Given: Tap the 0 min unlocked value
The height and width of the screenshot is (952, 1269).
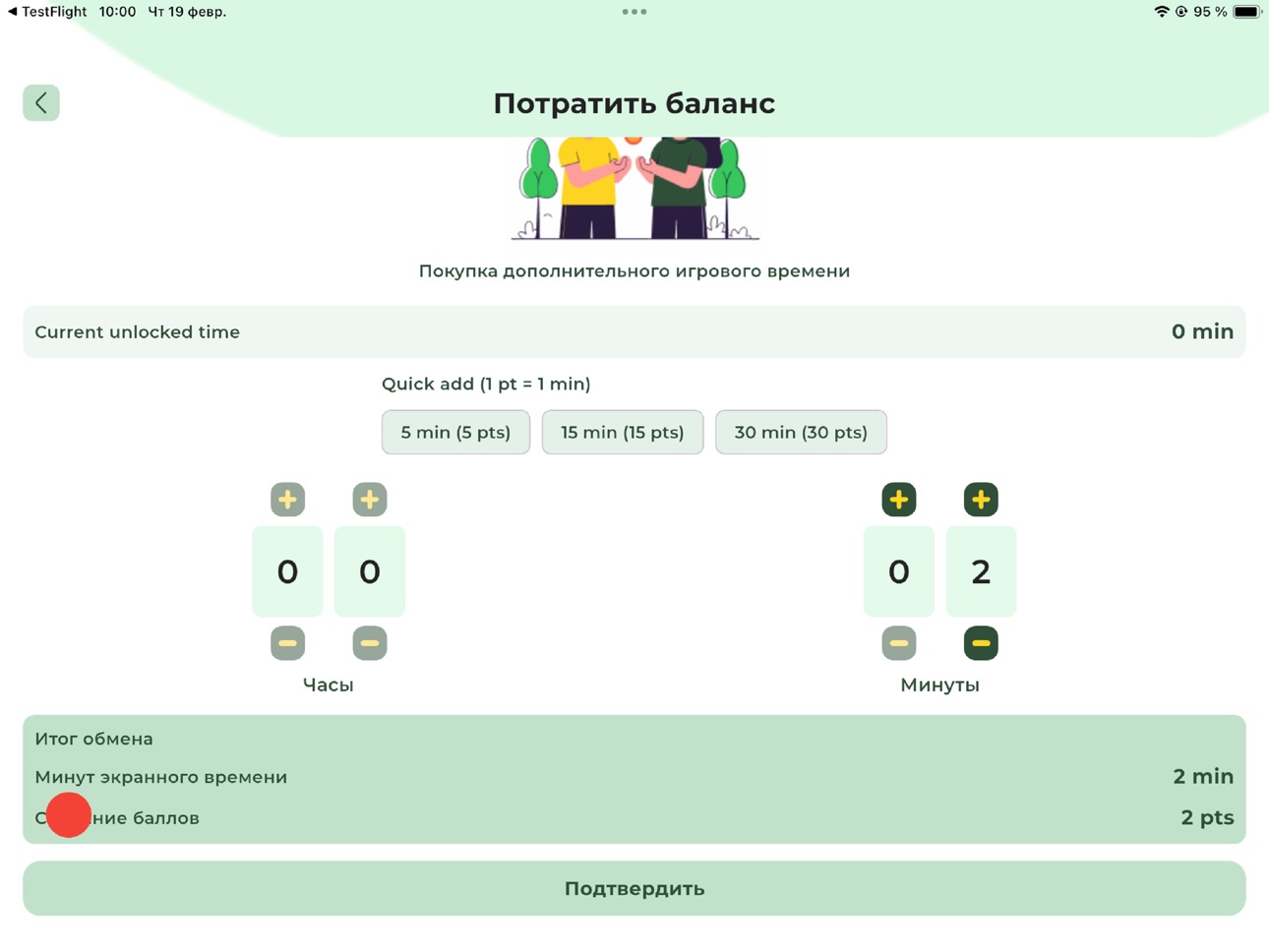Looking at the screenshot, I should pyautogui.click(x=1202, y=331).
